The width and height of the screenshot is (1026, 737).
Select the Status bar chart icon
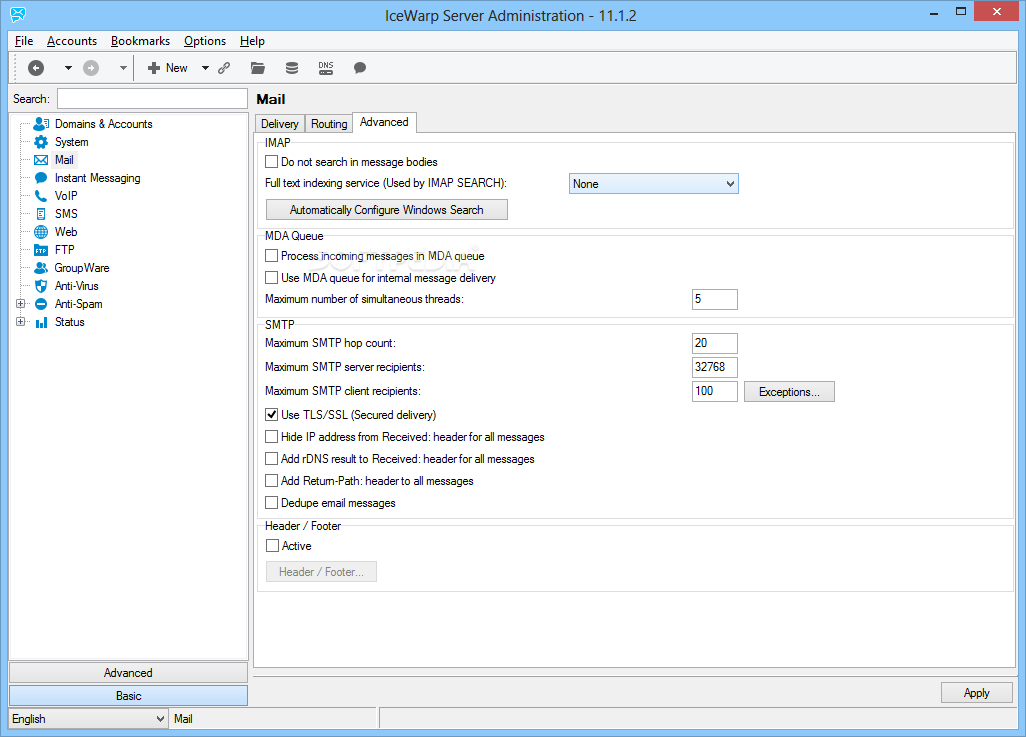point(41,322)
